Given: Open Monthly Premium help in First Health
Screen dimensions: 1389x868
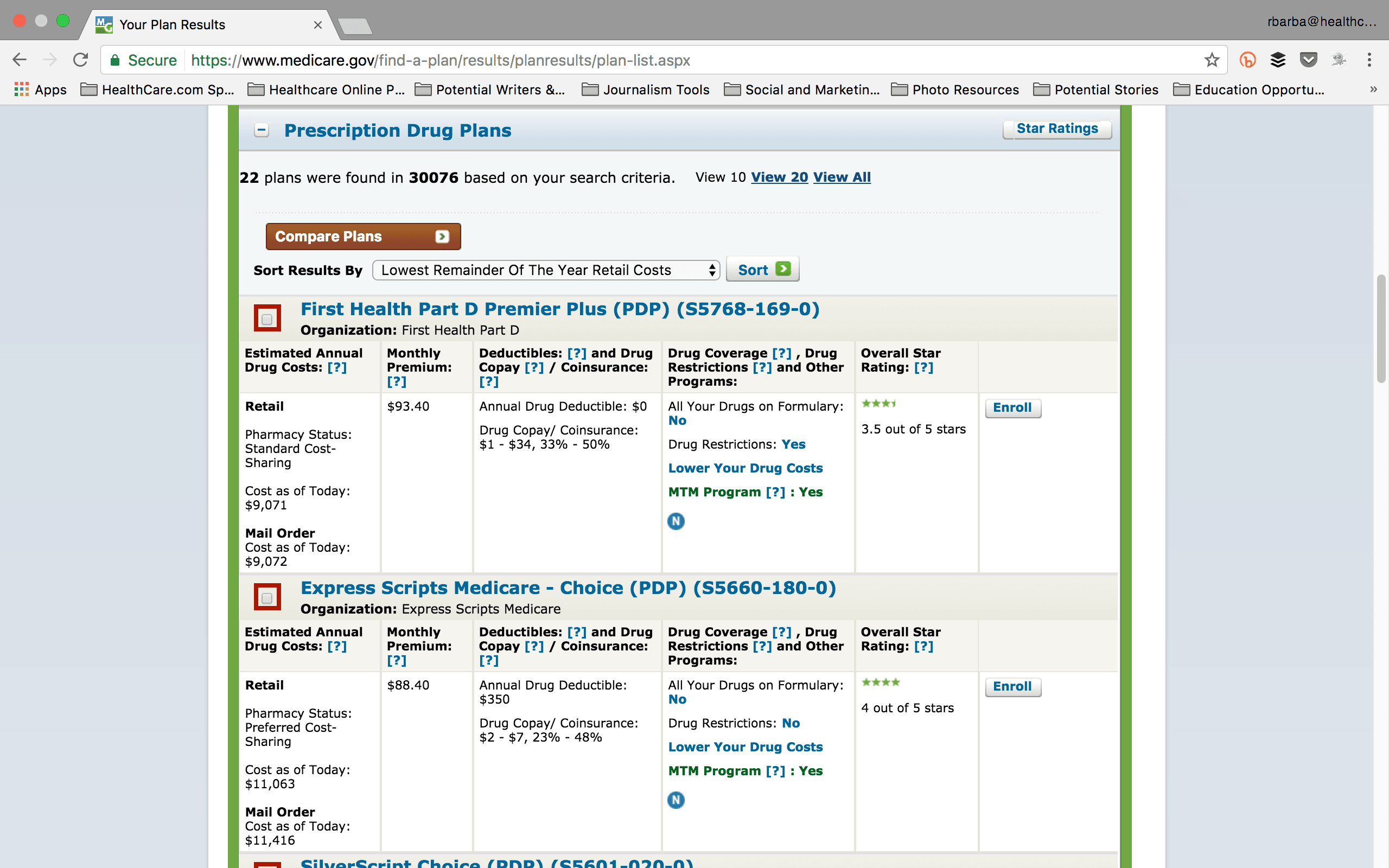Looking at the screenshot, I should point(397,382).
